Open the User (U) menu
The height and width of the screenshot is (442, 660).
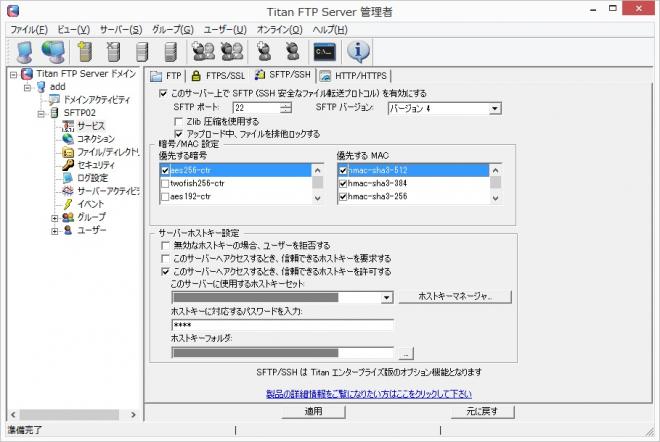[225, 29]
